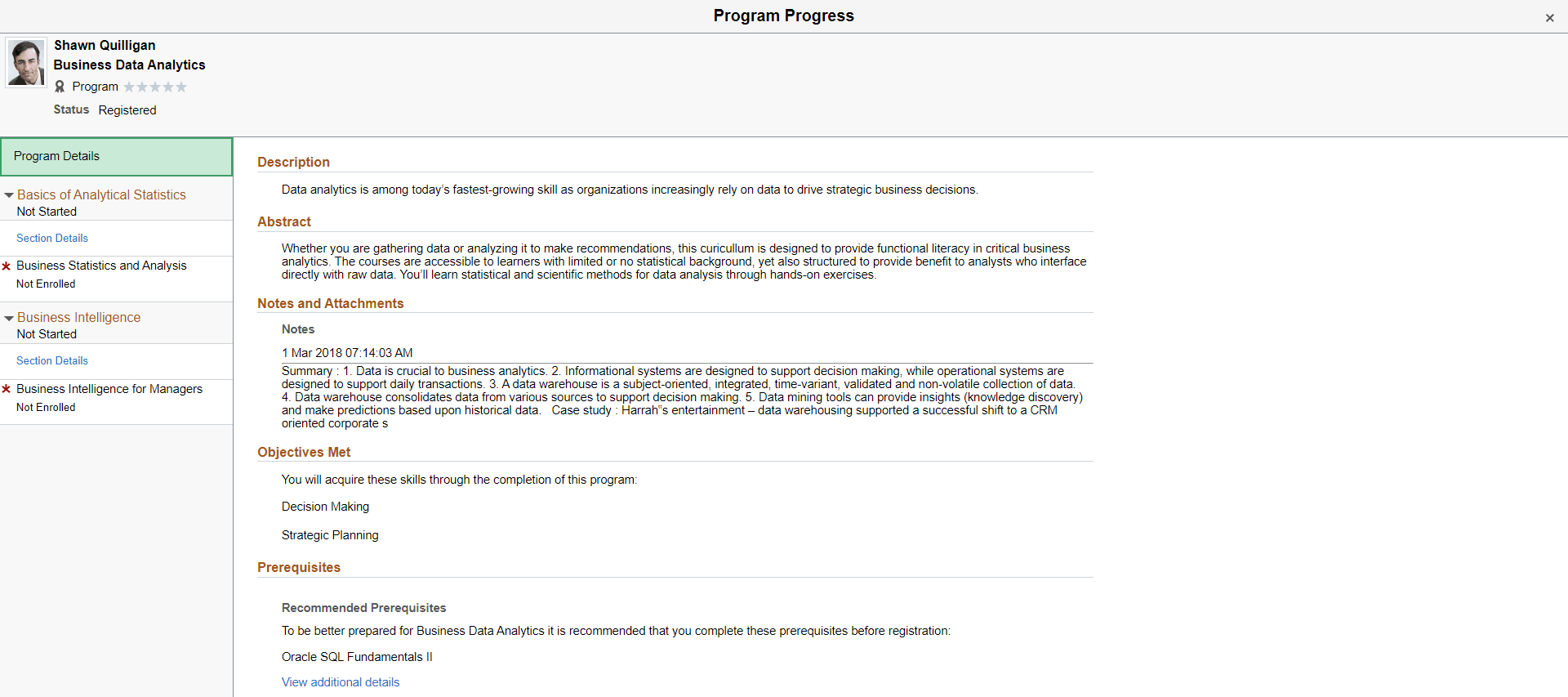Image resolution: width=1568 pixels, height=697 pixels.
Task: Select the third star in the Program rating
Action: [155, 87]
